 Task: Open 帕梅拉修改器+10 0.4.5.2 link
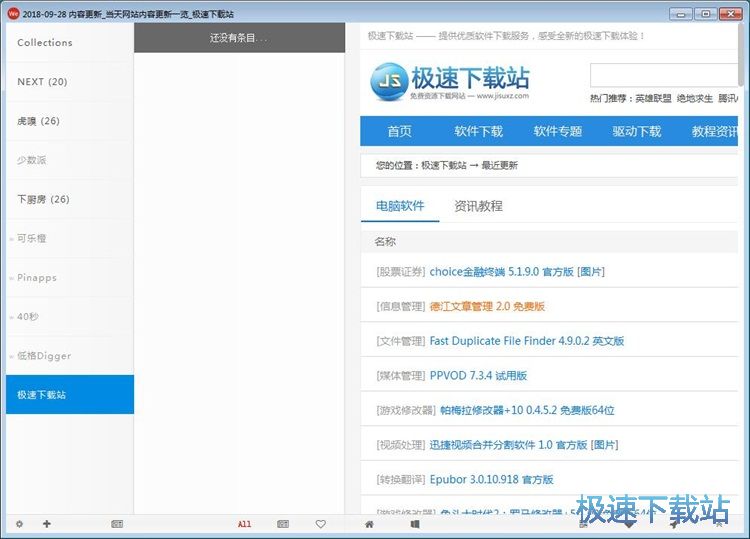click(527, 410)
